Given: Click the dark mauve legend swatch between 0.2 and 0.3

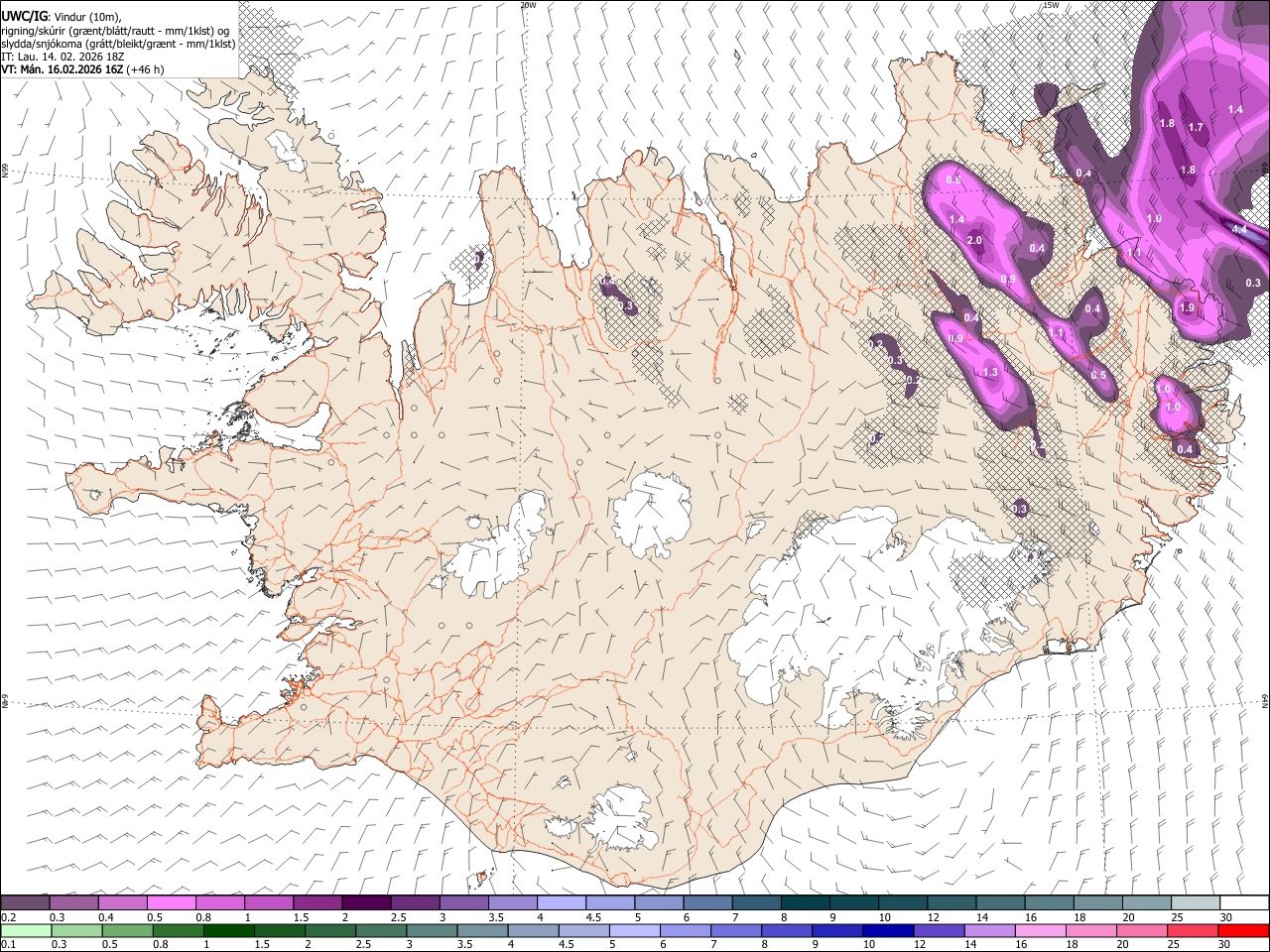Looking at the screenshot, I should click(25, 902).
